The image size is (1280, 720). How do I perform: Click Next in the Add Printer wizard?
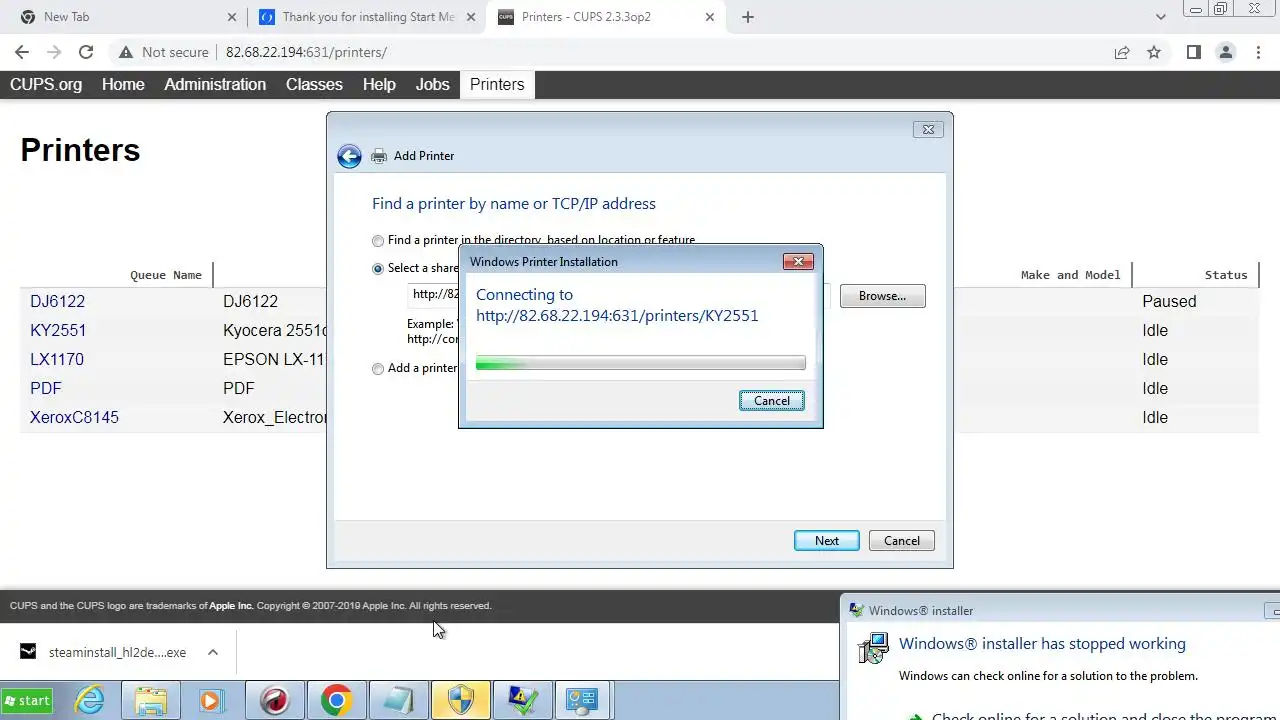(826, 541)
